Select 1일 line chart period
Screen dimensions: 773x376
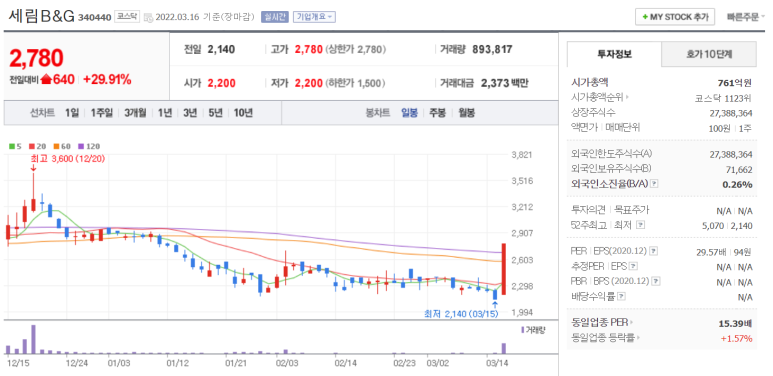click(x=72, y=113)
